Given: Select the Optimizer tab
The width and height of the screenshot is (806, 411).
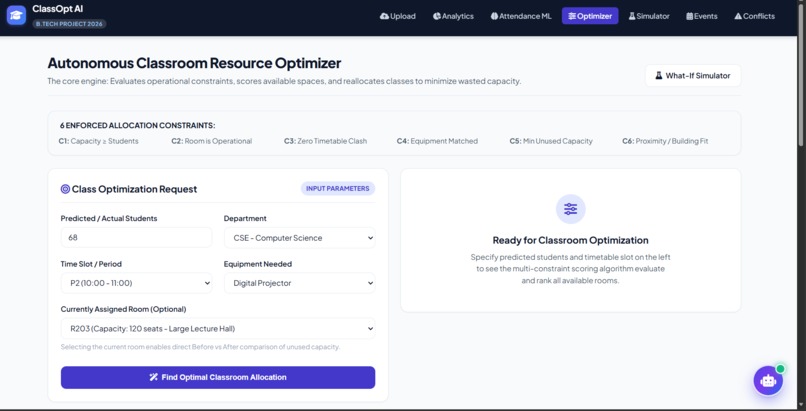Looking at the screenshot, I should tap(590, 16).
